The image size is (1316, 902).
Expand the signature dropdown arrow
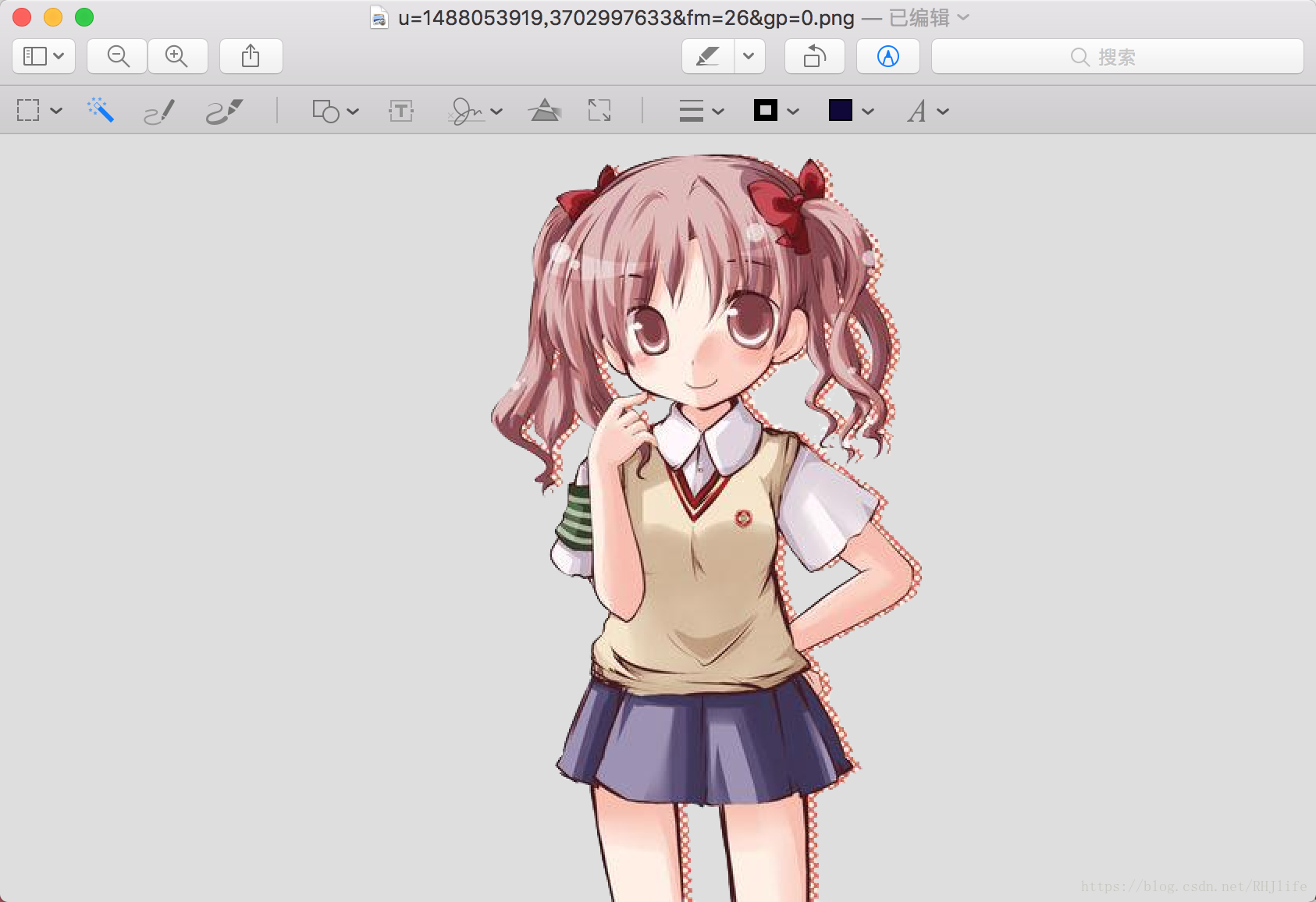[496, 112]
